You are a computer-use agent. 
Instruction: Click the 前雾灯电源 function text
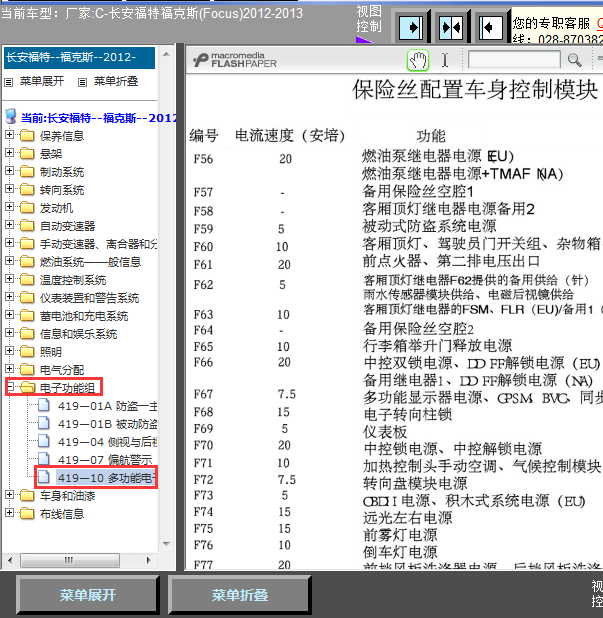point(400,535)
